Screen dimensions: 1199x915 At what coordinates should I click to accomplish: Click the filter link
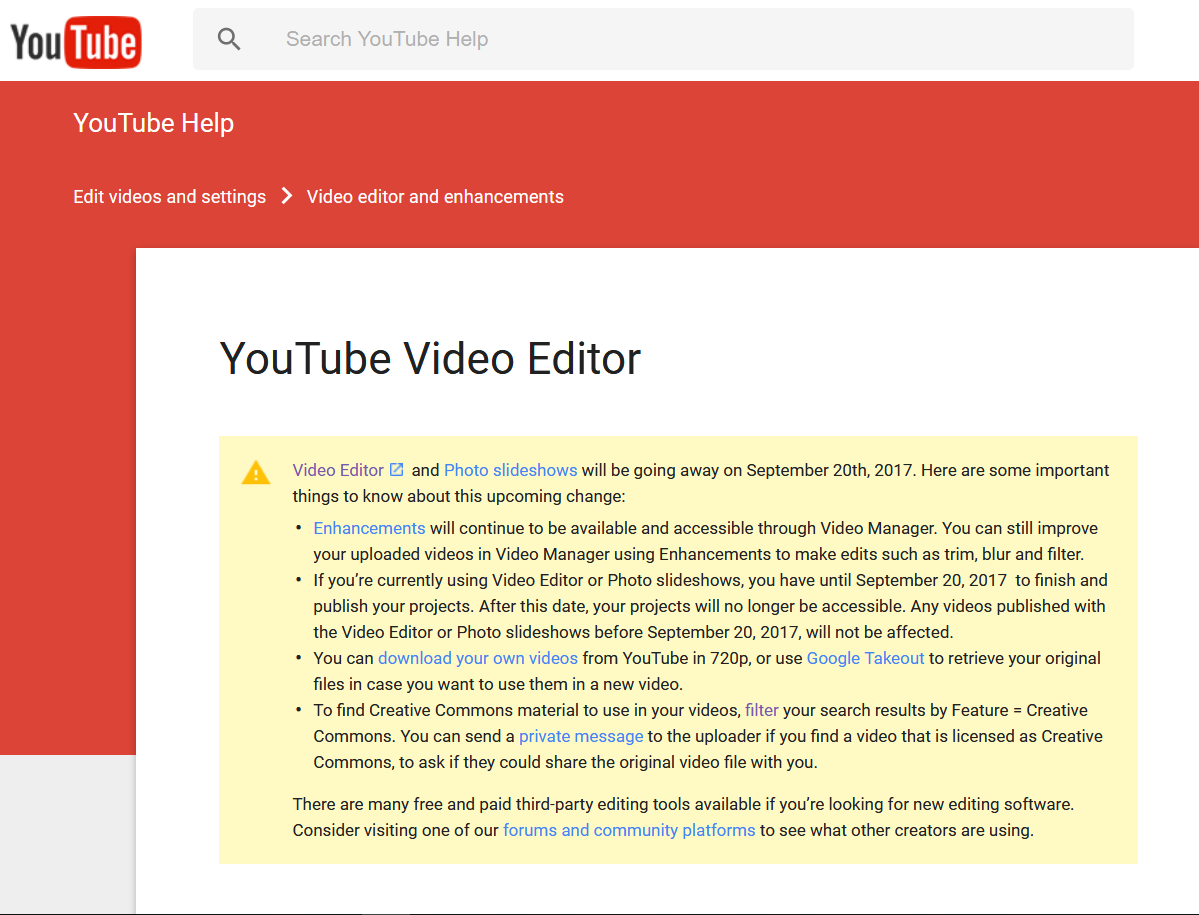[761, 710]
